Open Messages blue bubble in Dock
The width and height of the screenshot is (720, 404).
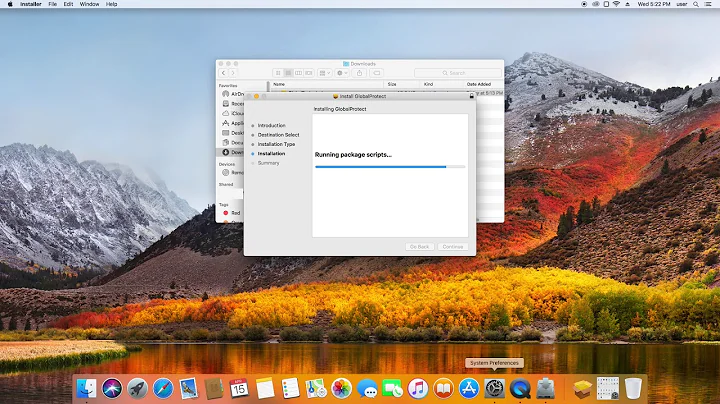pos(367,389)
